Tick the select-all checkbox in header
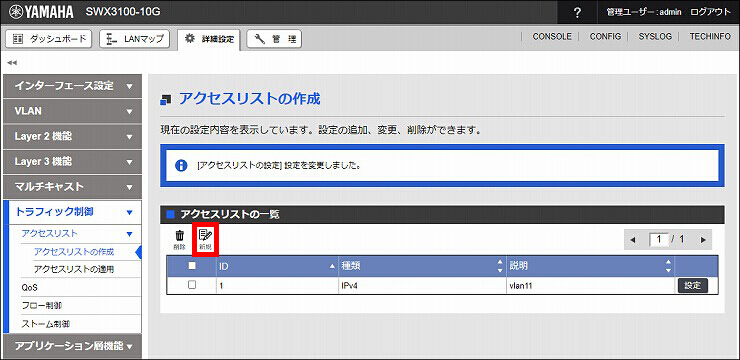This screenshot has width=740, height=360. tap(192, 266)
